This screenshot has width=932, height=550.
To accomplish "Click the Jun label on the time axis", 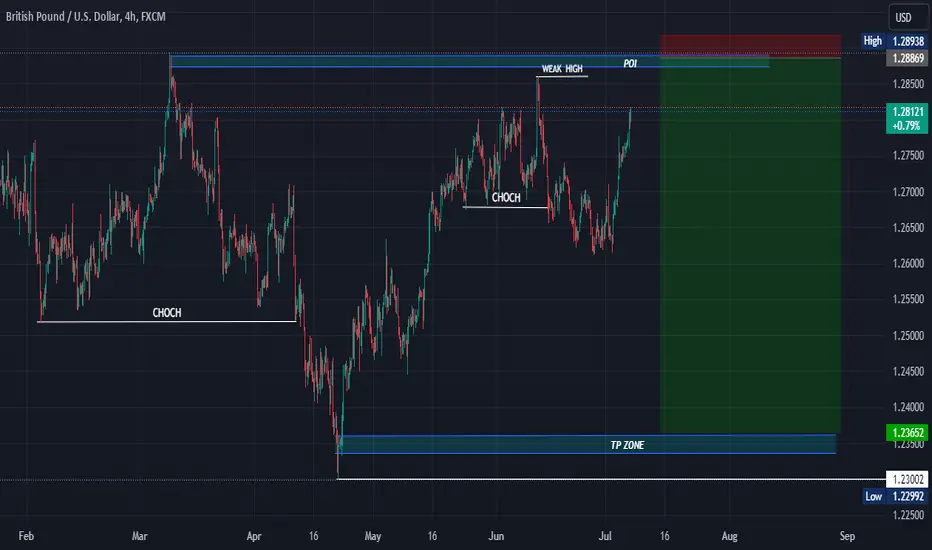I will [496, 536].
